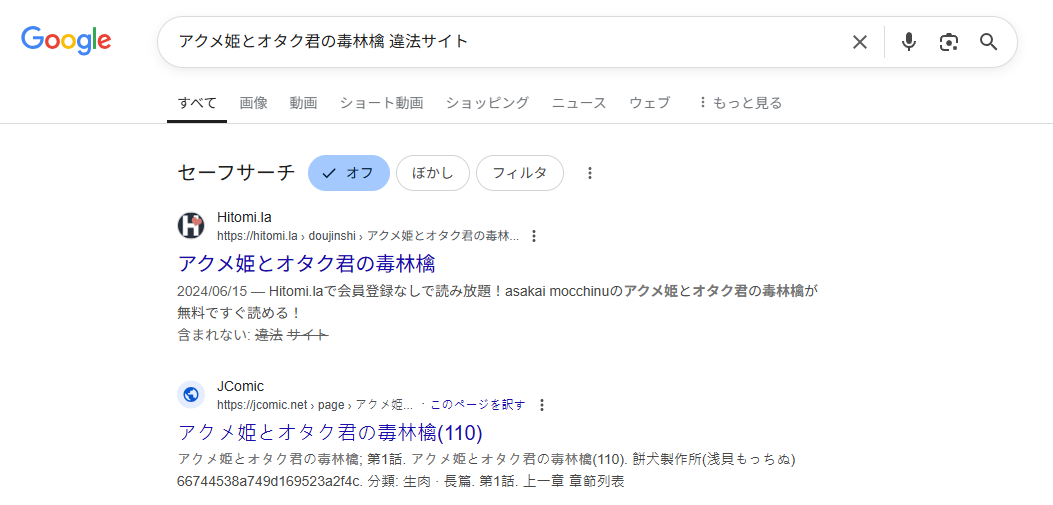Open the three-dot menu for the JComic result

542,405
